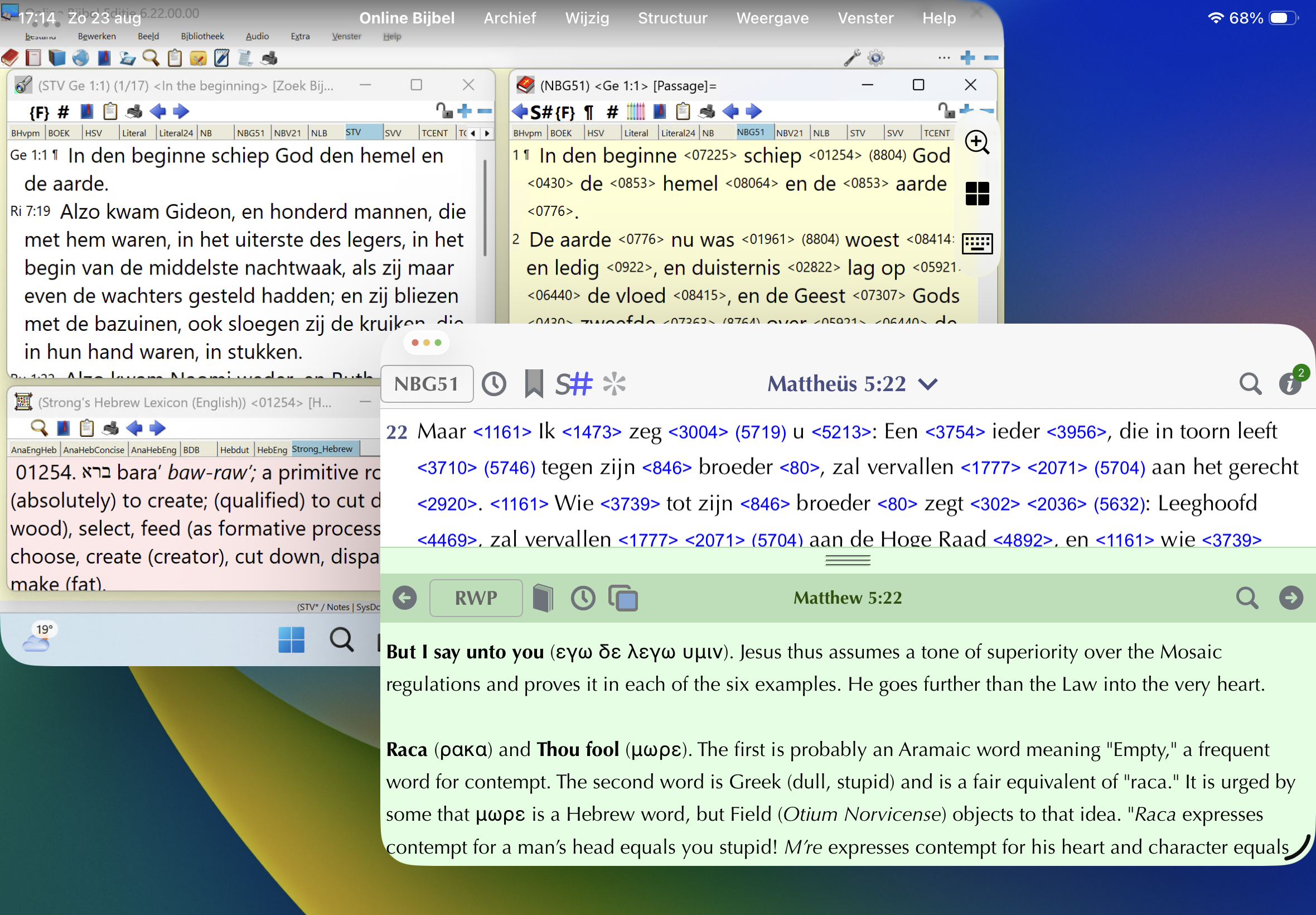Click the stacked windows icon in RWP bar
1316x915 pixels.
tap(623, 599)
